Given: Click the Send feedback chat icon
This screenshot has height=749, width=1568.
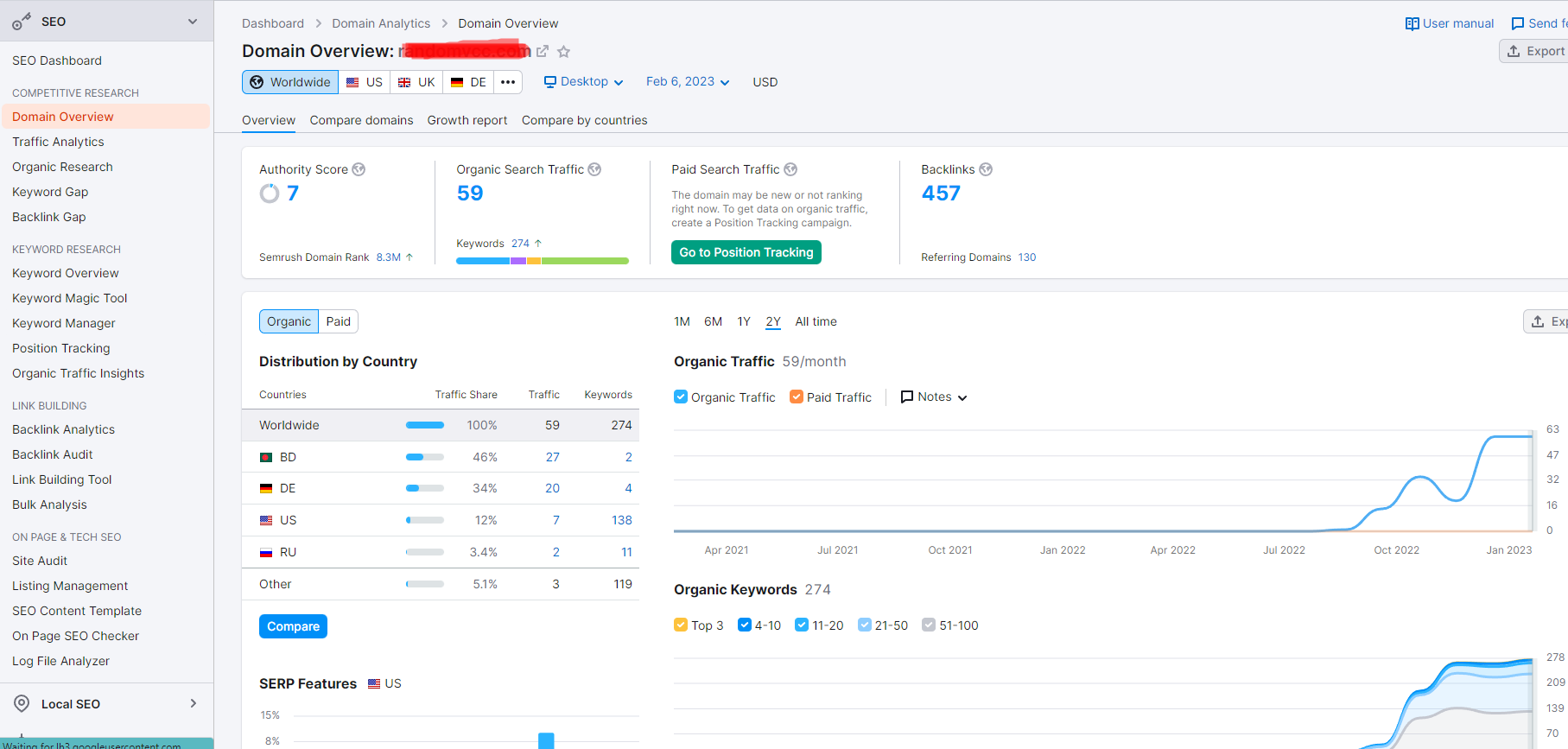Looking at the screenshot, I should [x=1517, y=23].
